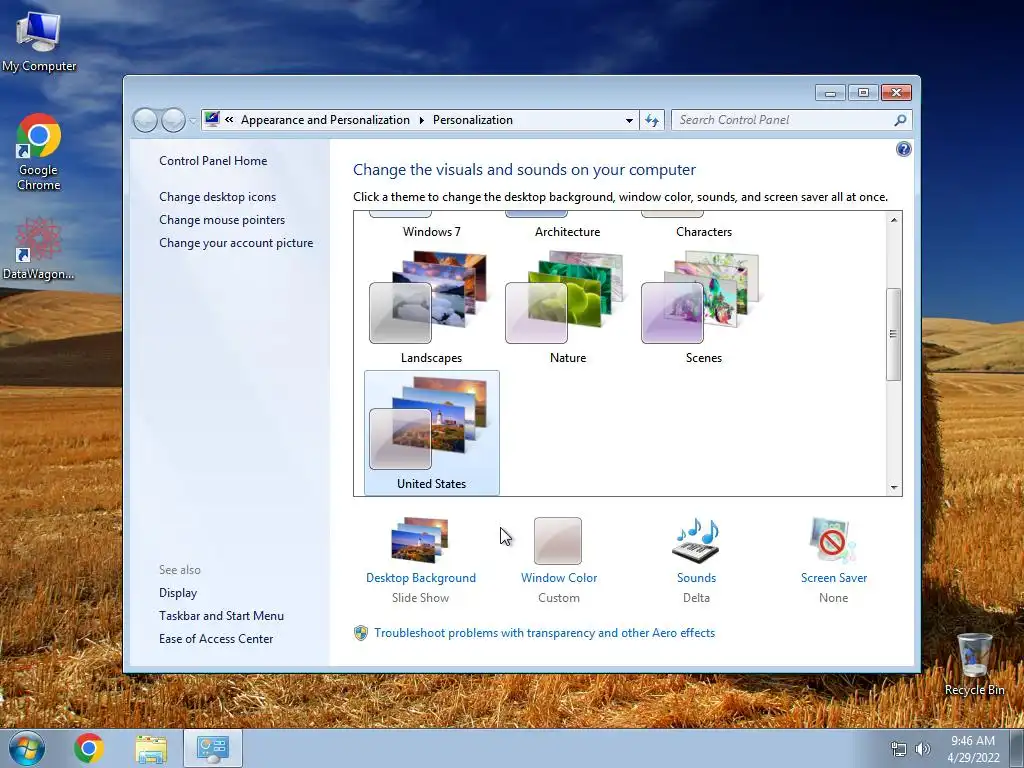The height and width of the screenshot is (768, 1024).
Task: Open Change mouse pointers link
Action: [222, 219]
